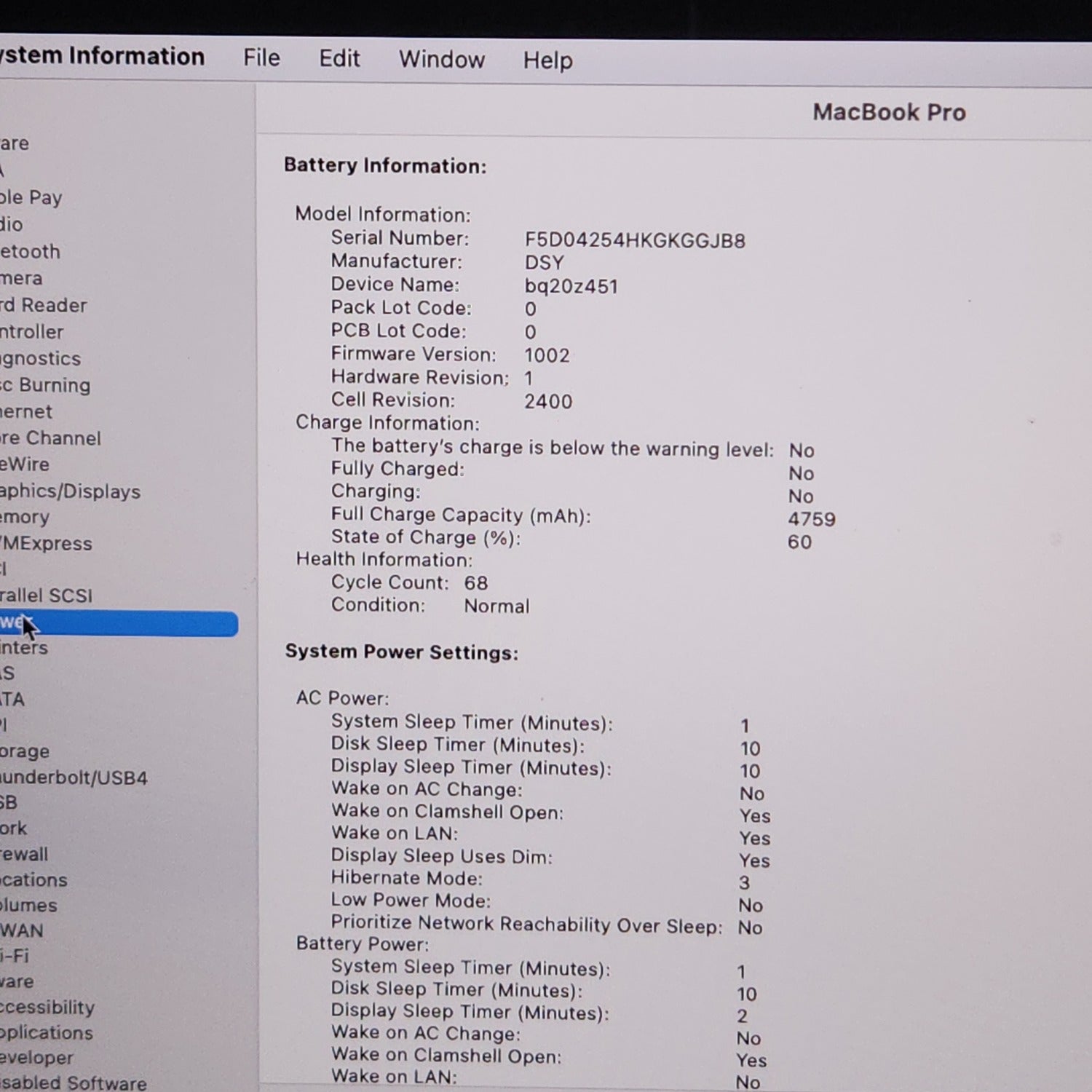Image resolution: width=1092 pixels, height=1092 pixels.
Task: Open the Window menu
Action: pos(441,60)
